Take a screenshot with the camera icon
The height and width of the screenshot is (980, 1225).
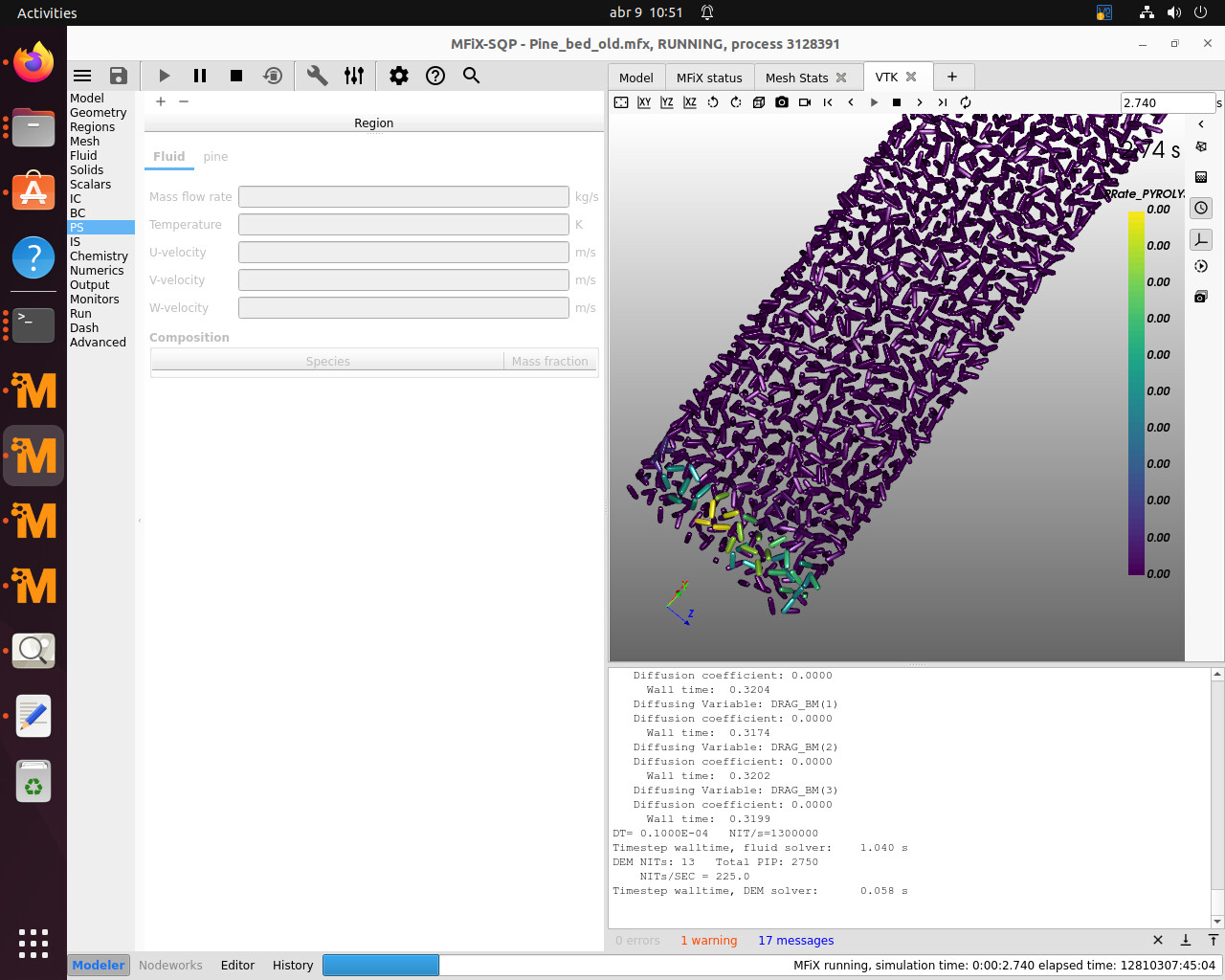tap(782, 102)
